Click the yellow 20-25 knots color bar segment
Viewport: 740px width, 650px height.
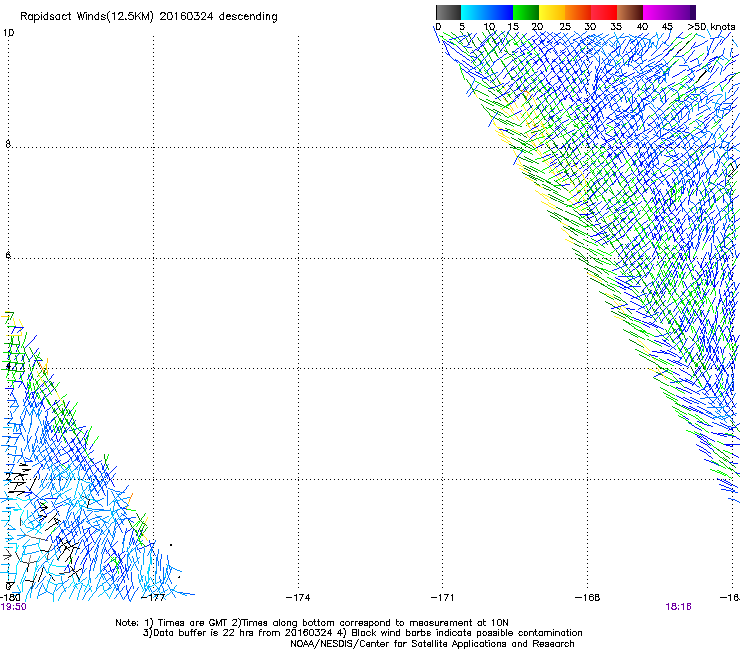pyautogui.click(x=552, y=12)
